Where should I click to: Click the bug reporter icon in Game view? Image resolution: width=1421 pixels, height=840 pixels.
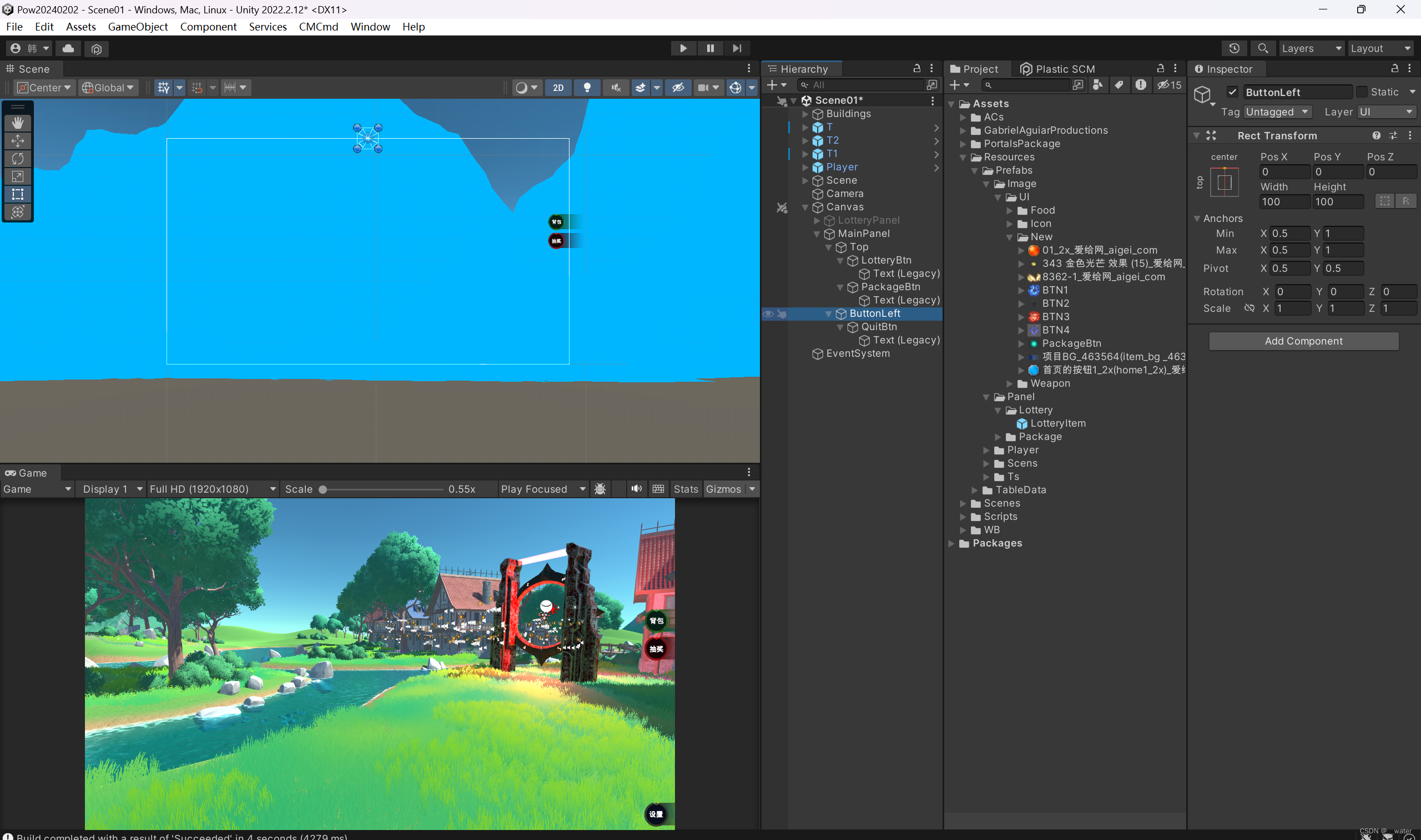pos(599,488)
